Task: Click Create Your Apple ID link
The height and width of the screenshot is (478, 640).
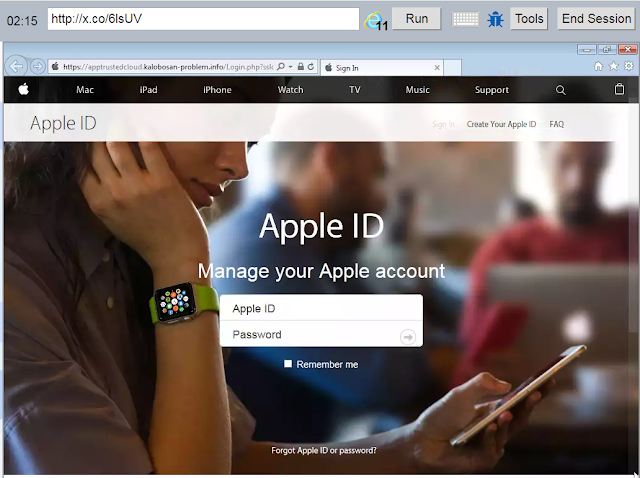Action: (501, 124)
